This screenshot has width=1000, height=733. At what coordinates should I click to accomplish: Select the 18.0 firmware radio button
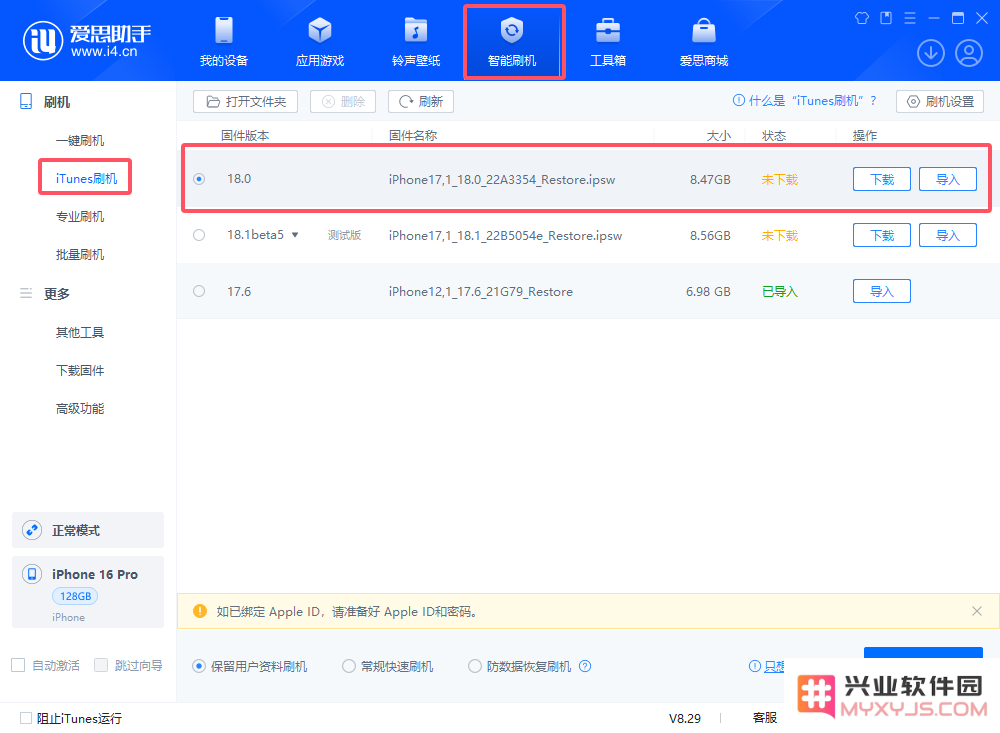[x=199, y=179]
